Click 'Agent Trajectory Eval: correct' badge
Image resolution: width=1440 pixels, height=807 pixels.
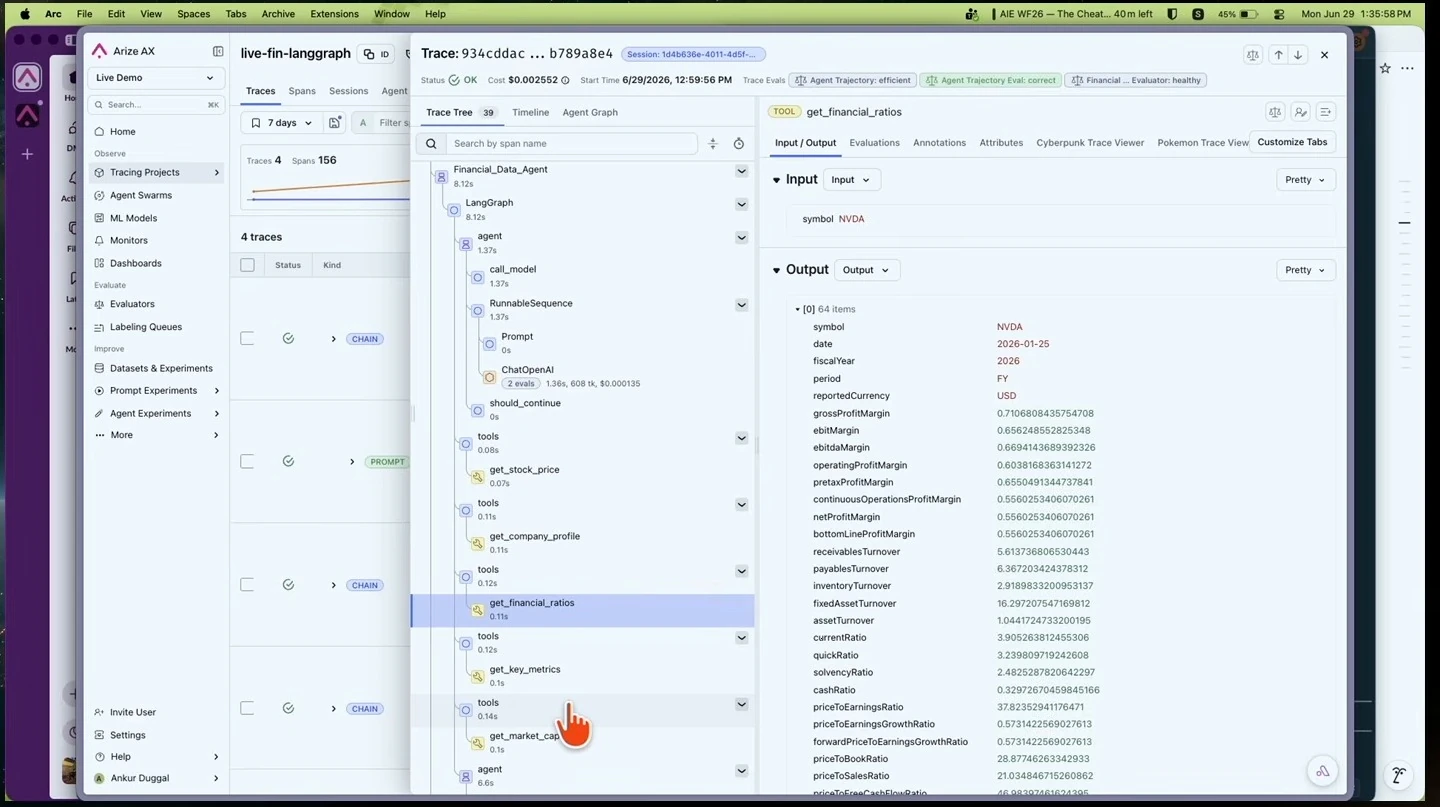click(990, 80)
